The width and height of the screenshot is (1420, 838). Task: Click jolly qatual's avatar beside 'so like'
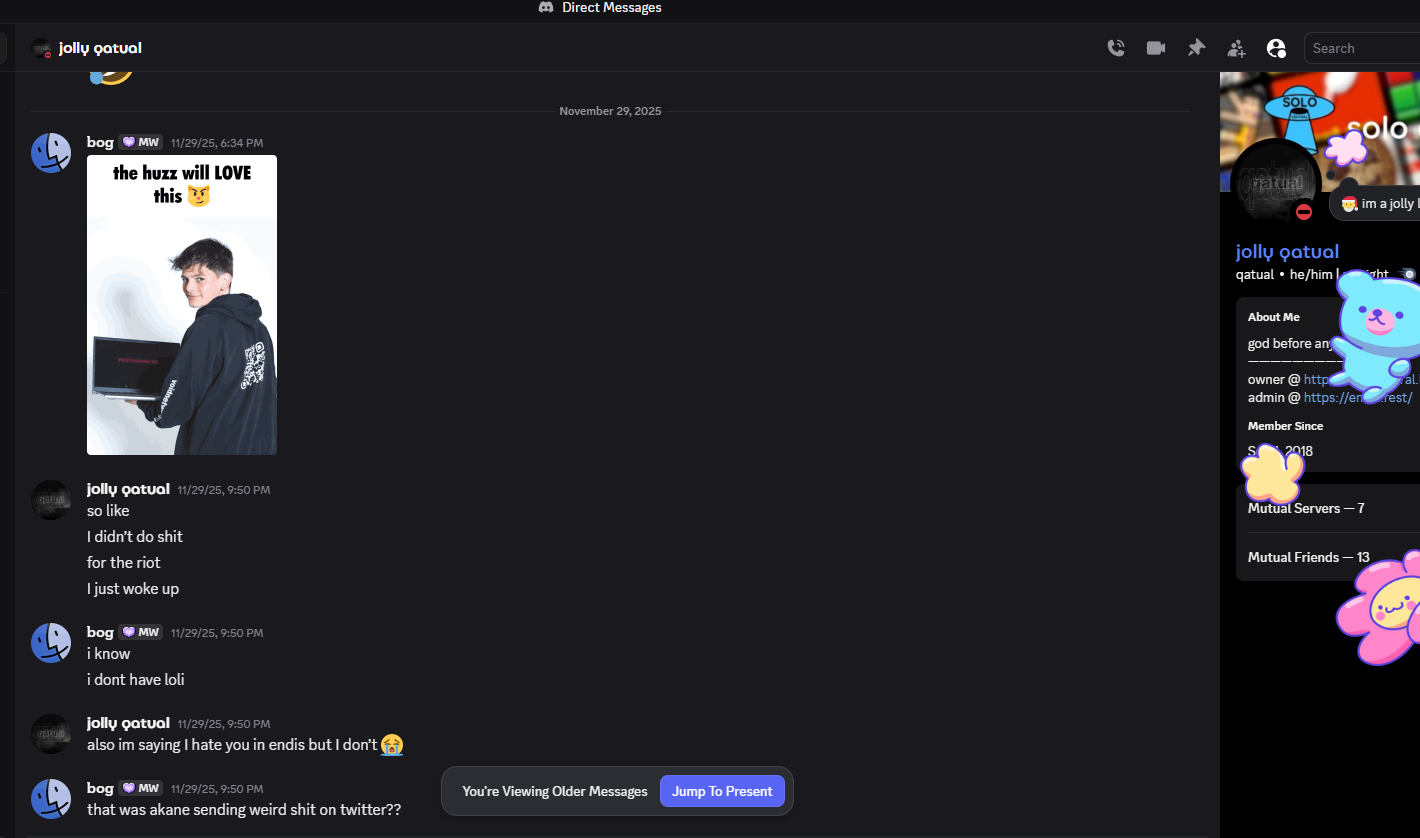51,500
